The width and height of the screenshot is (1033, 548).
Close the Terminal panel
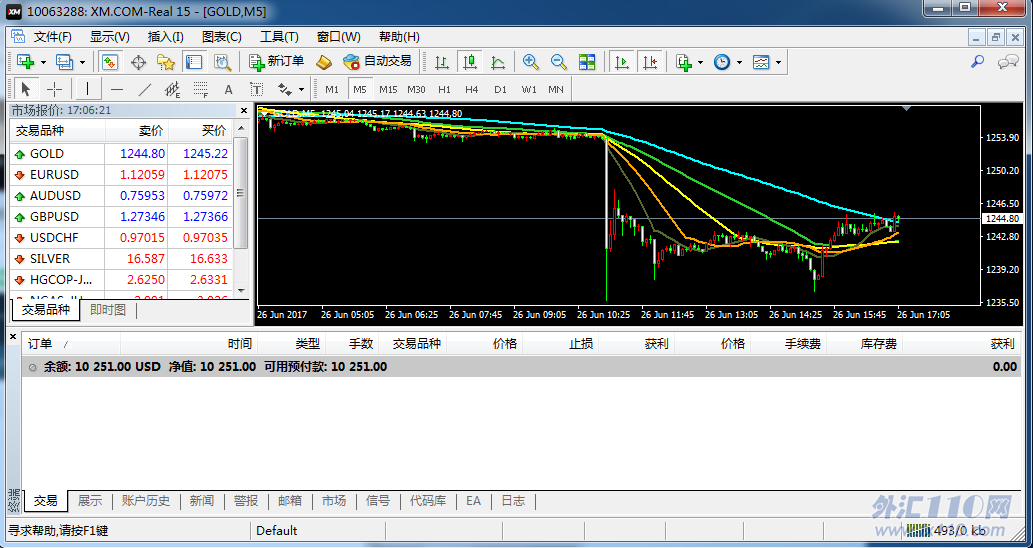13,337
